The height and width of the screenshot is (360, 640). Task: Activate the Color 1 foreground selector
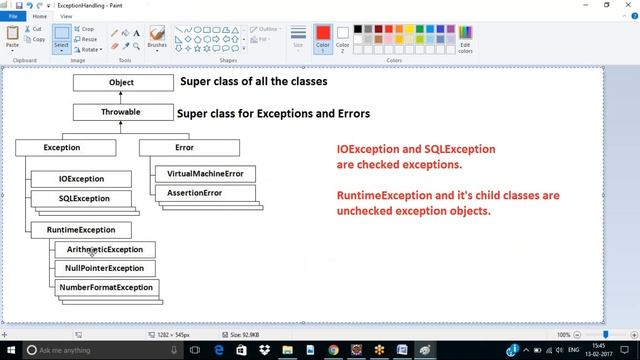coord(323,39)
